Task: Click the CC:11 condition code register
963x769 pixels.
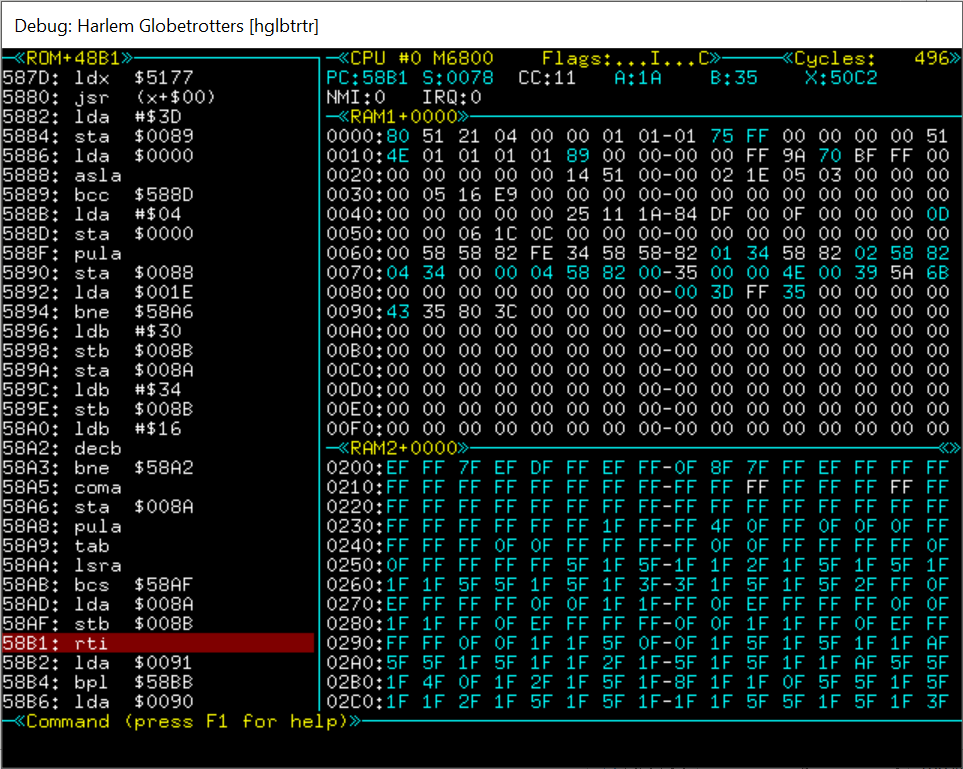Action: (x=547, y=78)
